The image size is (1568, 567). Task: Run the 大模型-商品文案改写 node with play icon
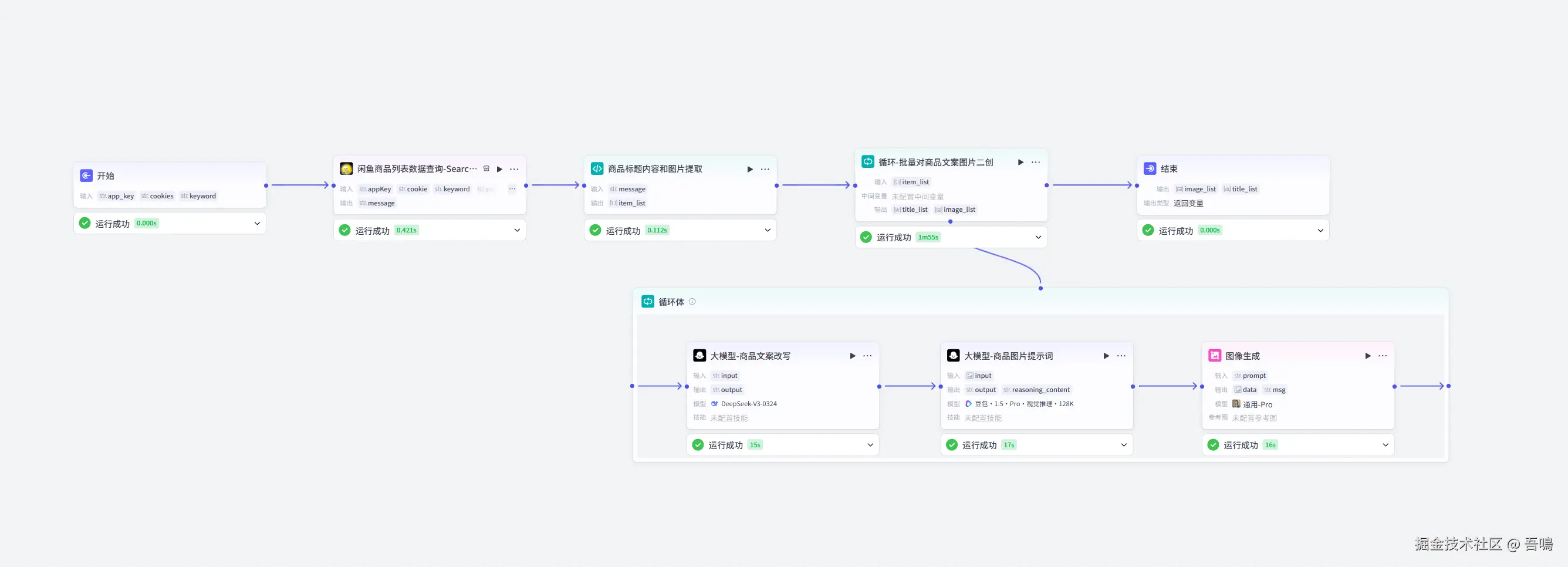[x=853, y=356]
